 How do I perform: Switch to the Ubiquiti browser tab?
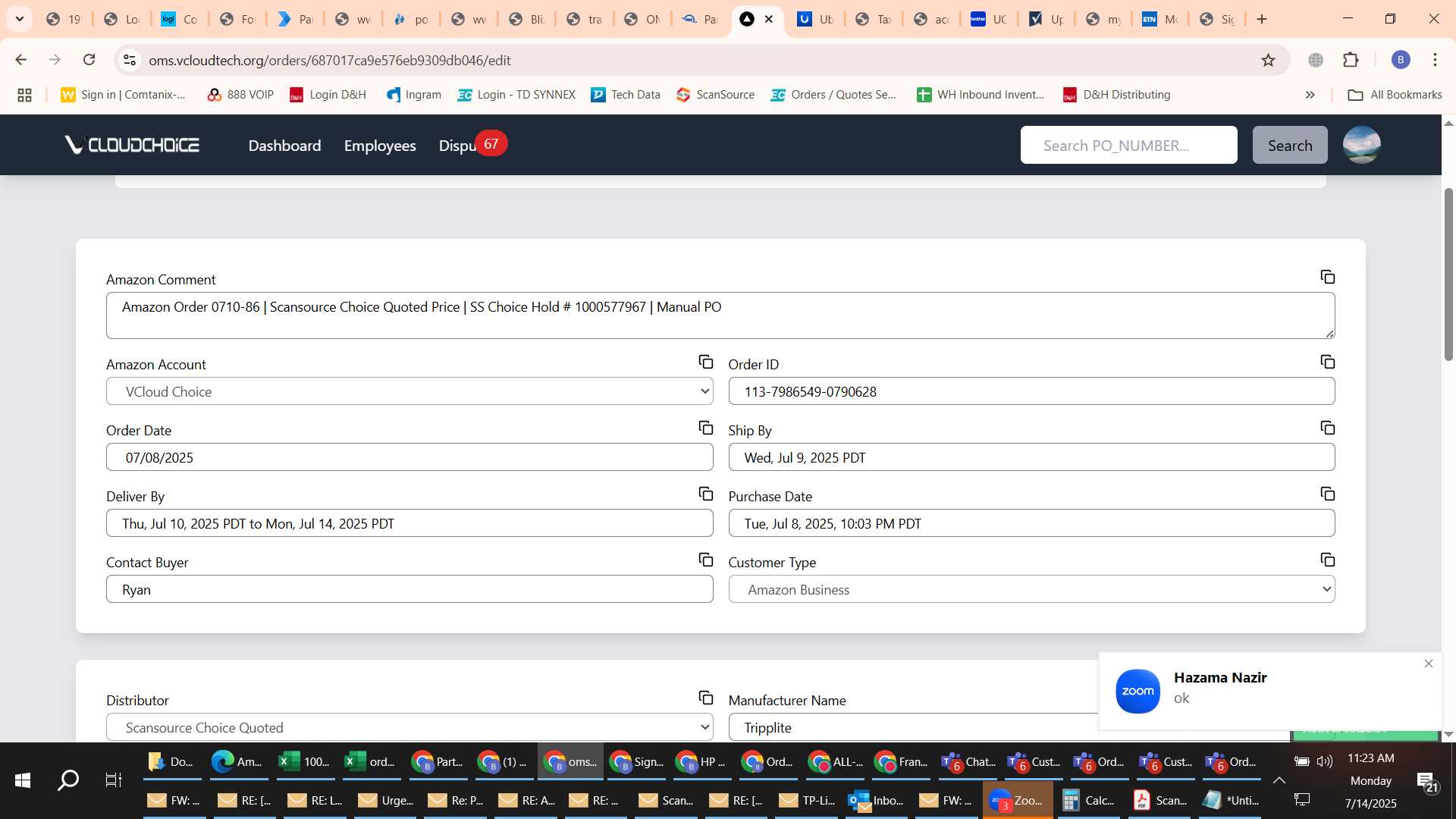pyautogui.click(x=816, y=19)
